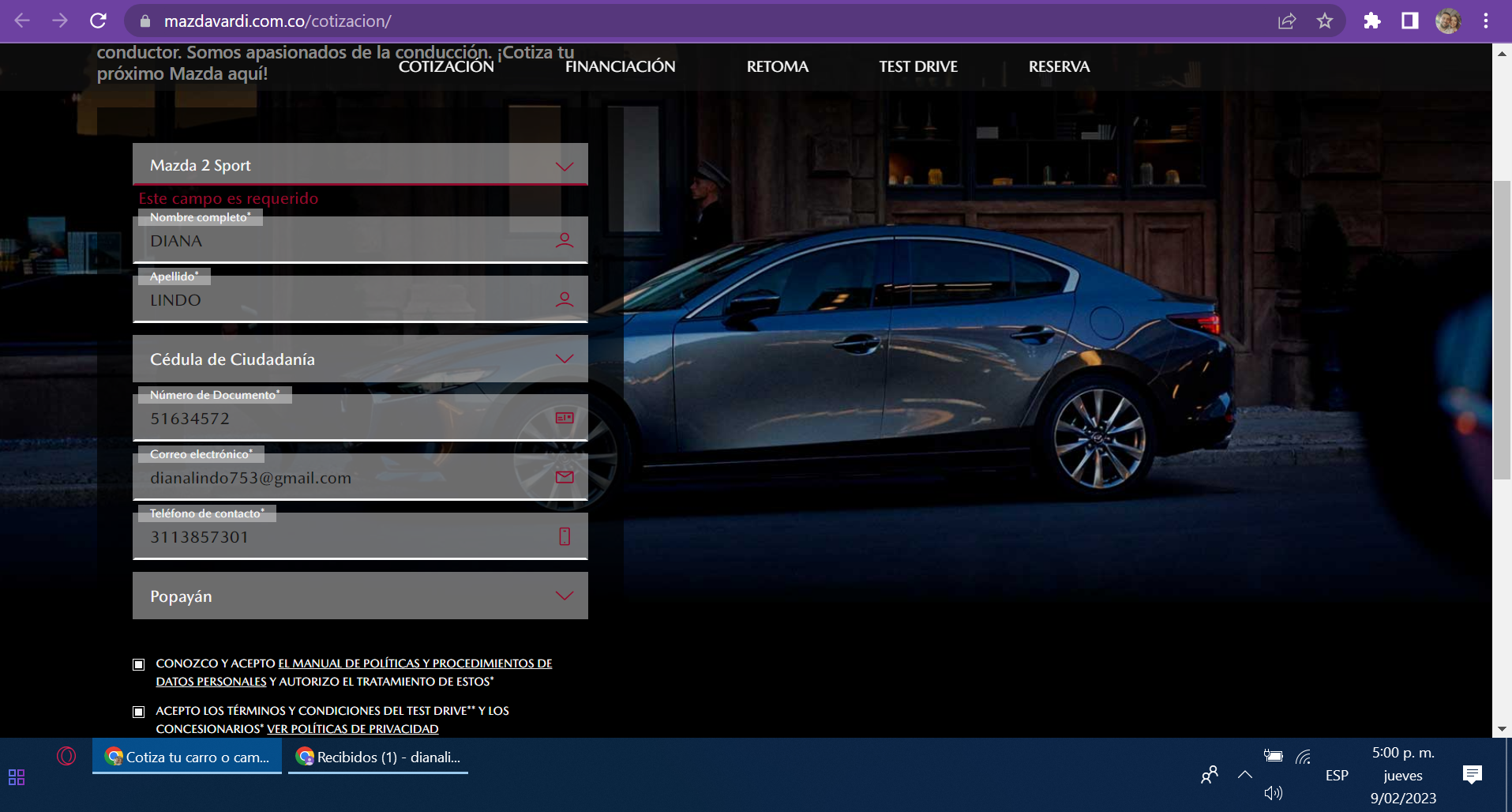Click the ID card icon in document field
This screenshot has width=1512, height=812.
[565, 418]
